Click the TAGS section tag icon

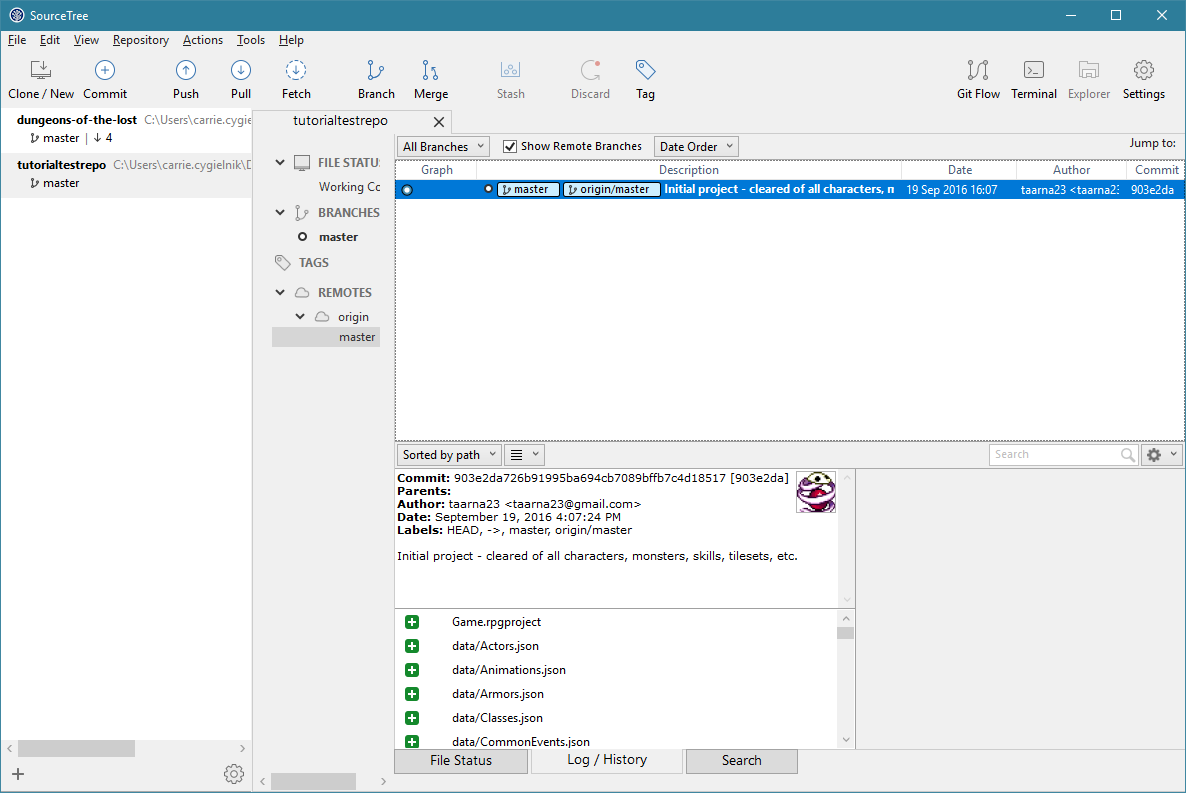(283, 263)
